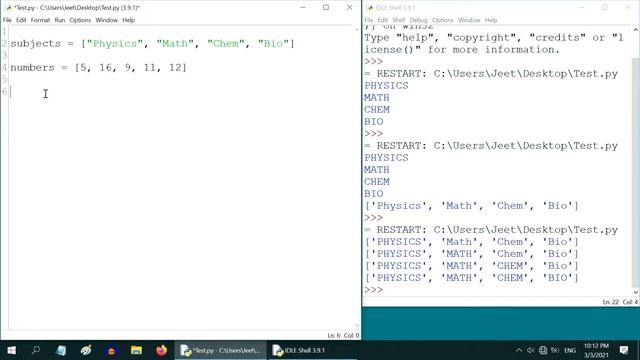This screenshot has height=360, width=640.
Task: Open the Edit menu in Test.py editor
Action: (x=21, y=20)
